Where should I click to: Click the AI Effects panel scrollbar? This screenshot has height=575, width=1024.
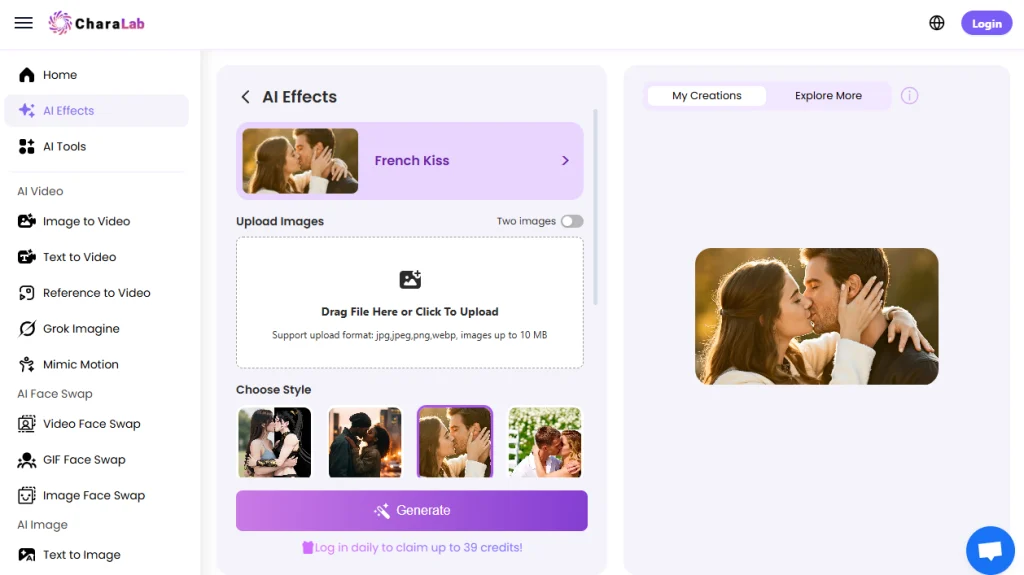595,207
